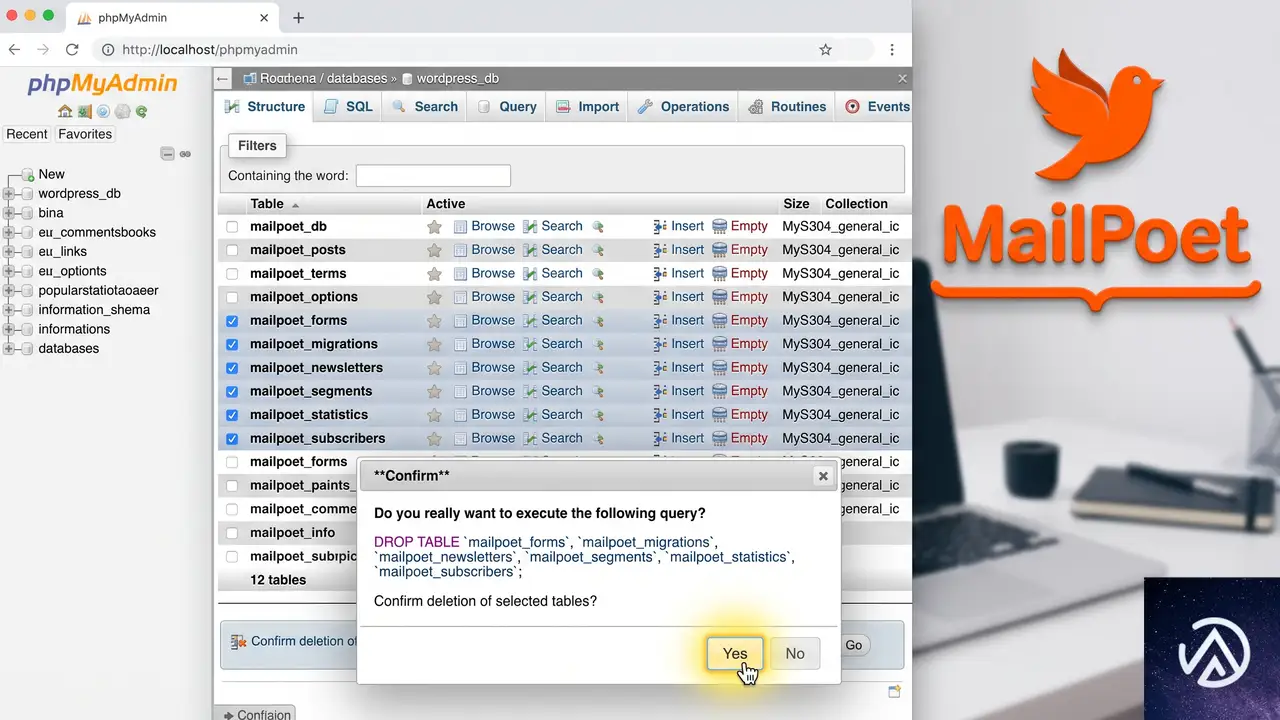Click the browser address bar URL

210,49
